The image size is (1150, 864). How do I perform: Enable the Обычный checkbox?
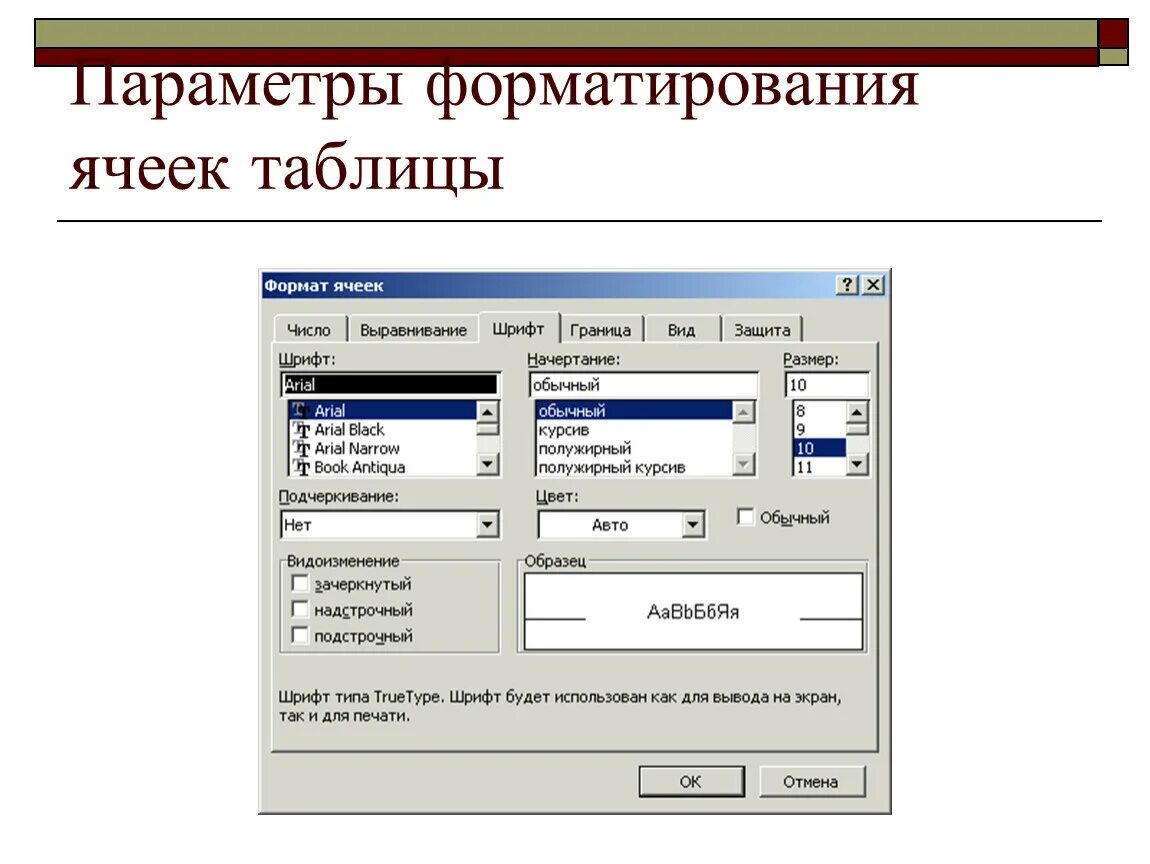(x=744, y=517)
